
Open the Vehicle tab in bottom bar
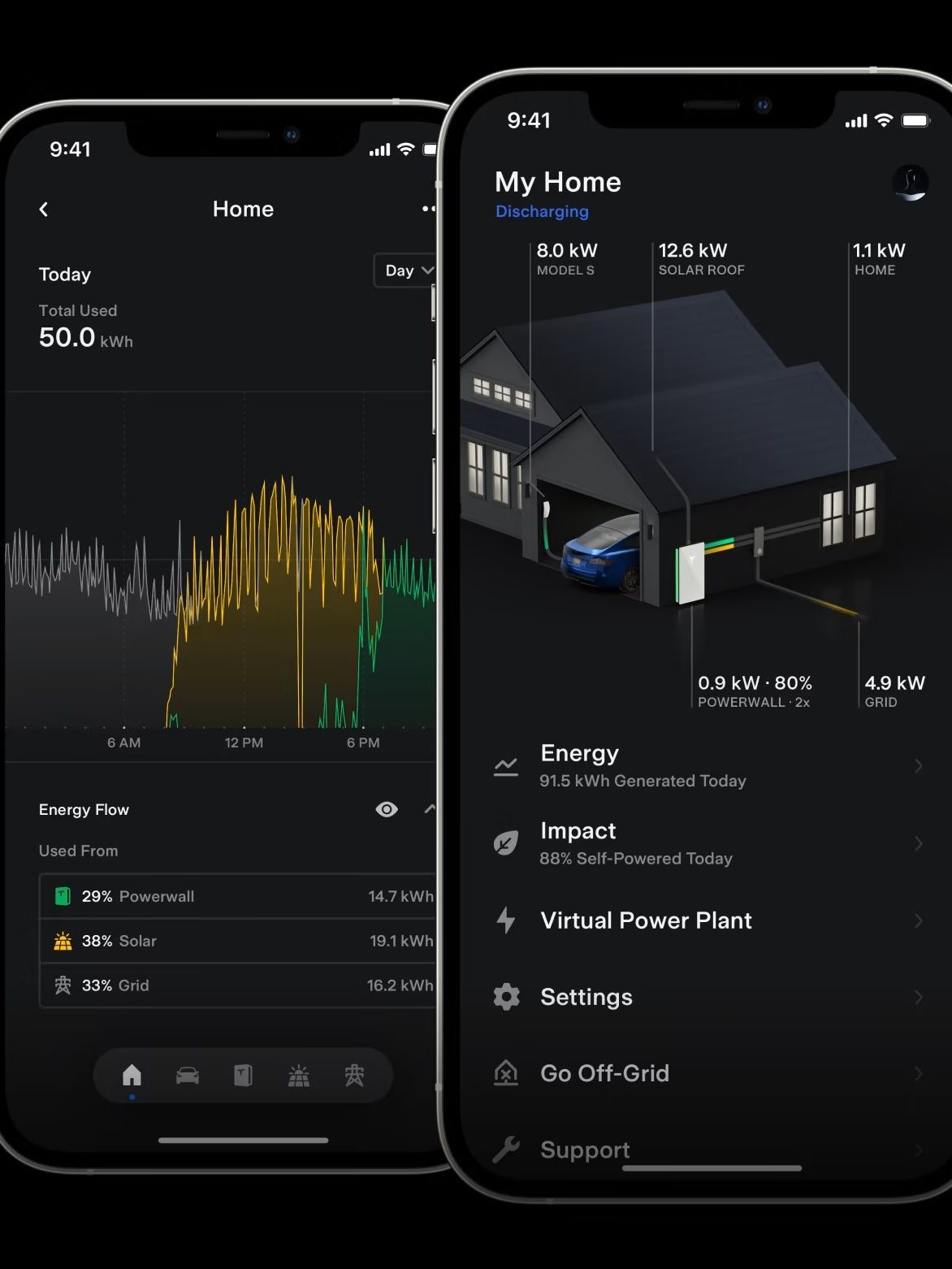188,1076
